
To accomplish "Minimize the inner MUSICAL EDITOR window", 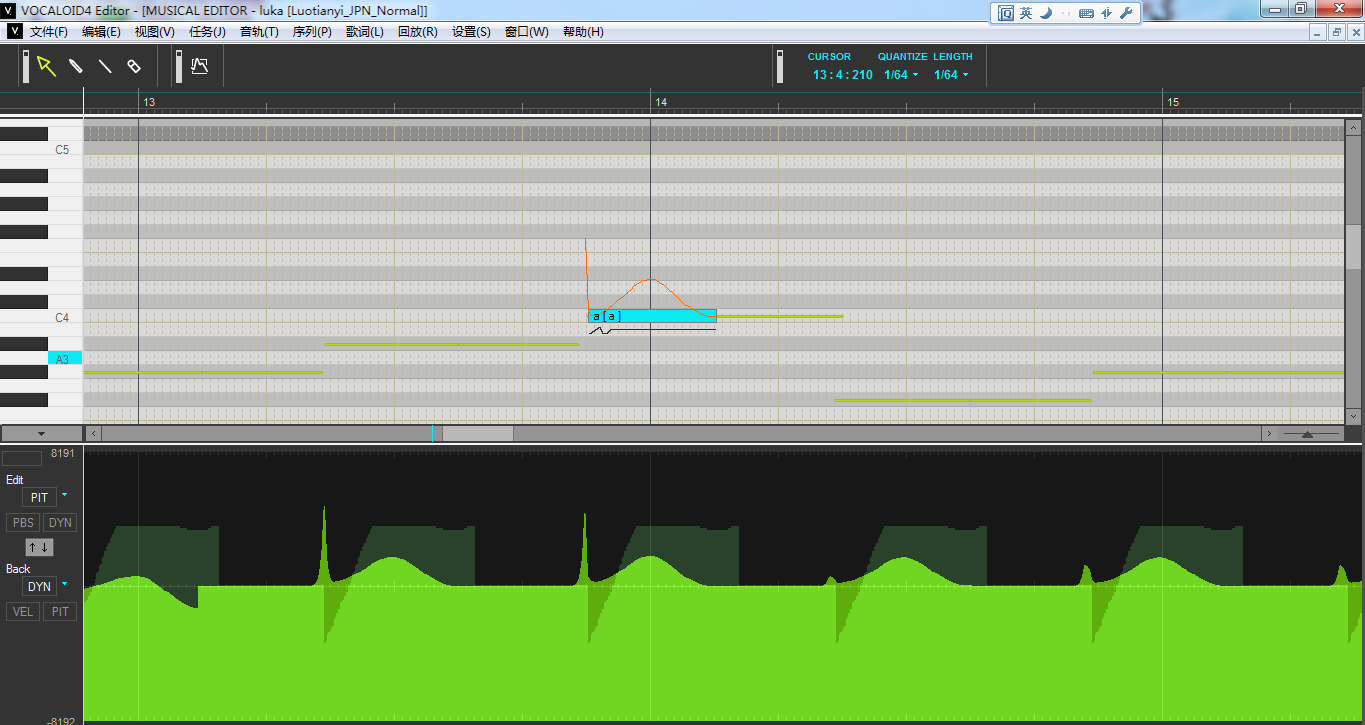I will (x=1319, y=32).
